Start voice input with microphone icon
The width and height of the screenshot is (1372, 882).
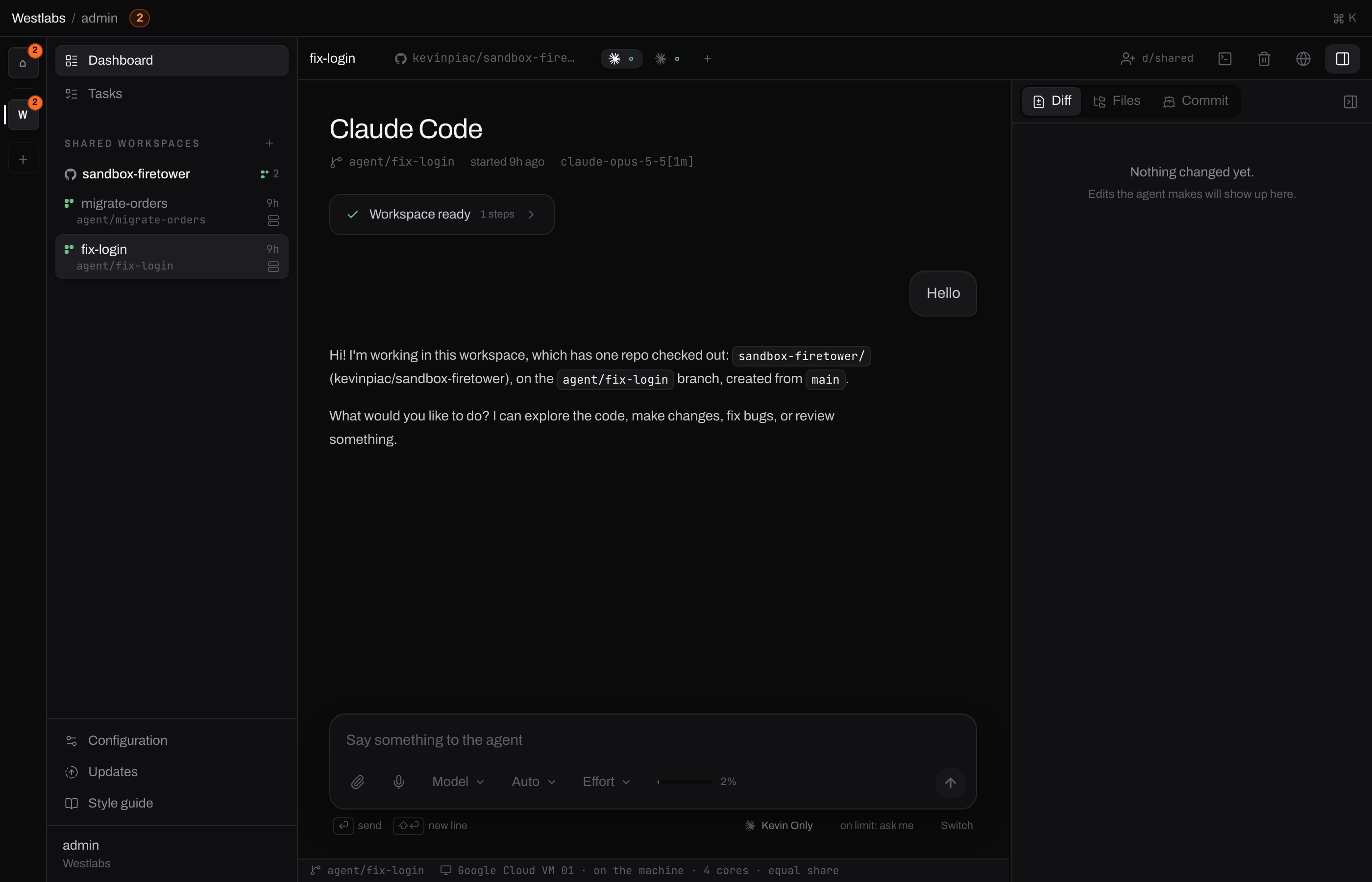(398, 782)
